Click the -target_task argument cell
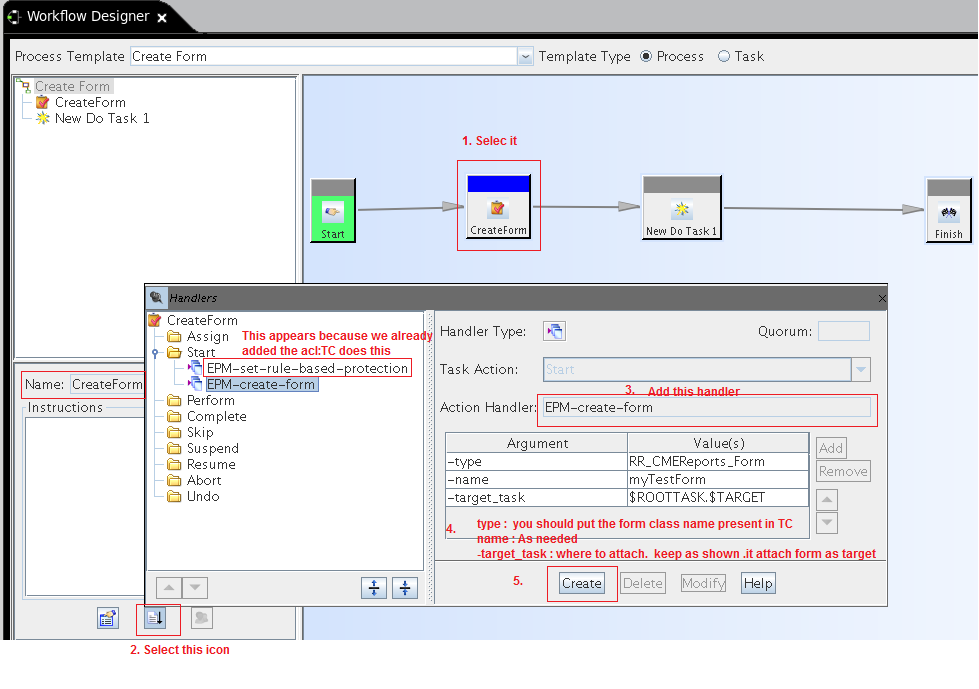979x689 pixels. click(x=536, y=497)
